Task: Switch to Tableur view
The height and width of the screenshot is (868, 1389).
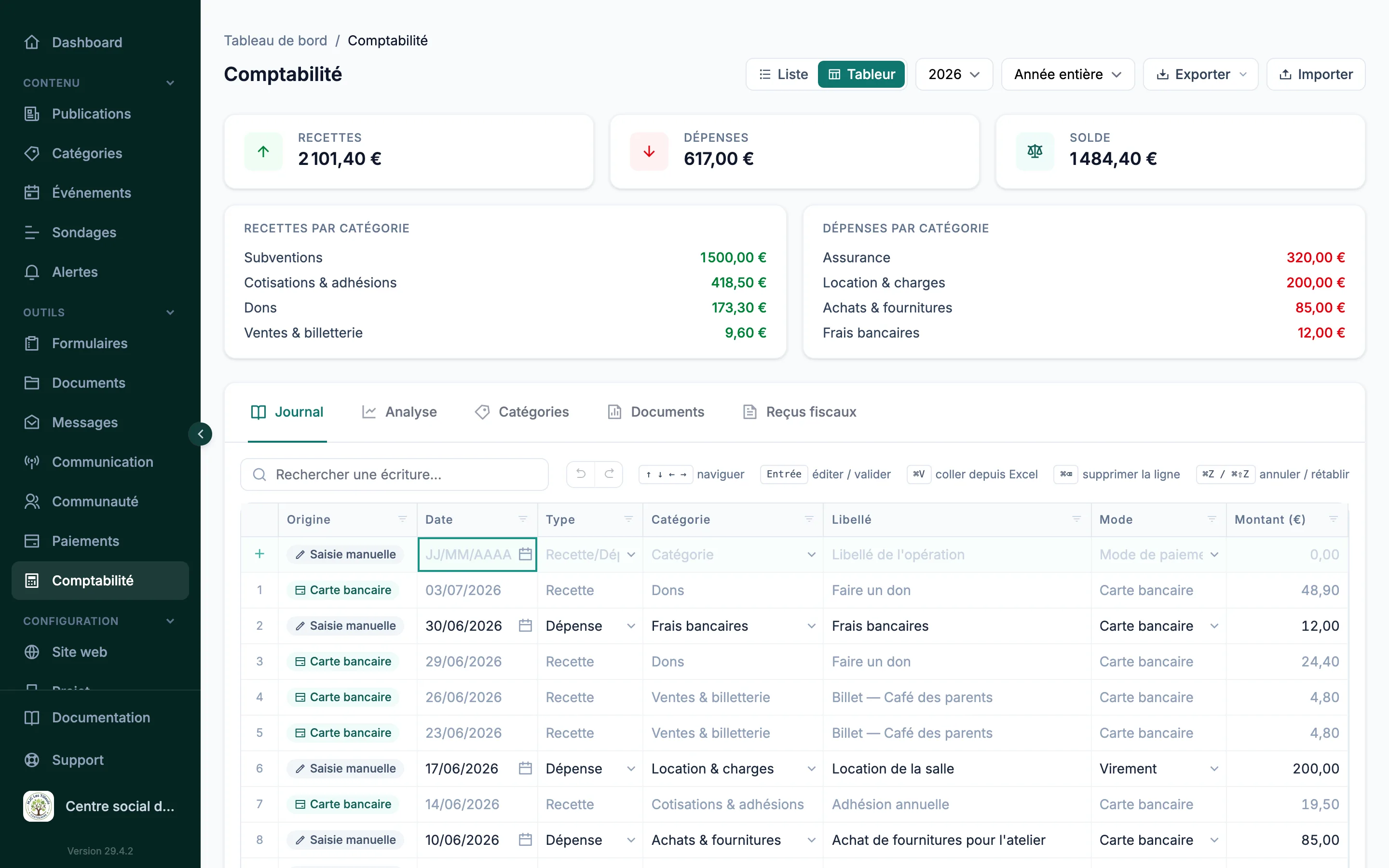Action: tap(861, 74)
